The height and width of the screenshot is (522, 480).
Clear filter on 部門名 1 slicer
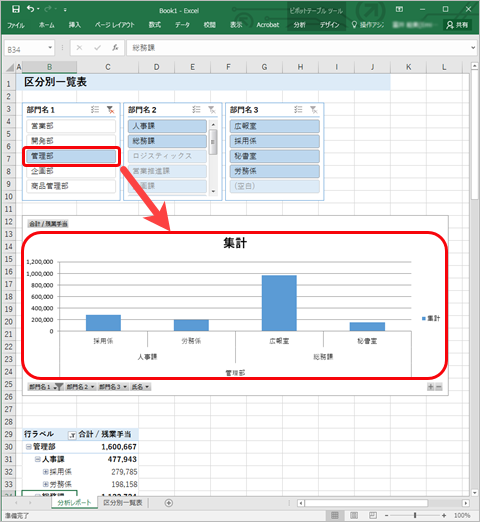click(110, 110)
